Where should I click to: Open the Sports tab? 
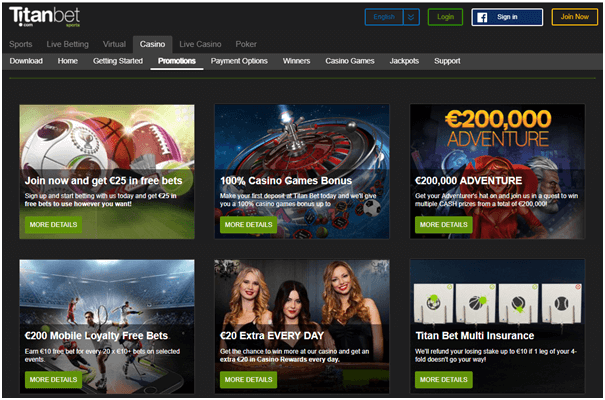(21, 44)
